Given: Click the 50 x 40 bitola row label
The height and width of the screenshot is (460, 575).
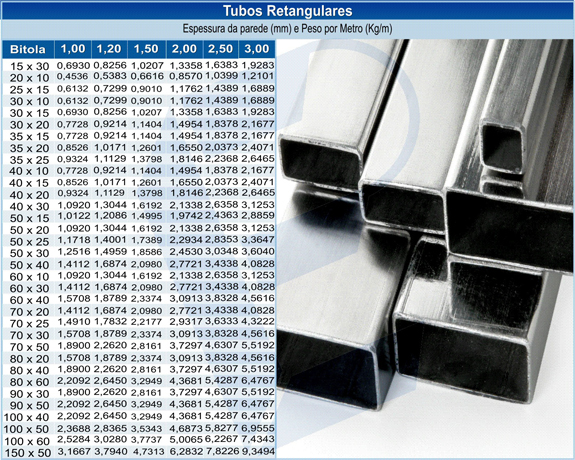Looking at the screenshot, I should pyautogui.click(x=29, y=265).
